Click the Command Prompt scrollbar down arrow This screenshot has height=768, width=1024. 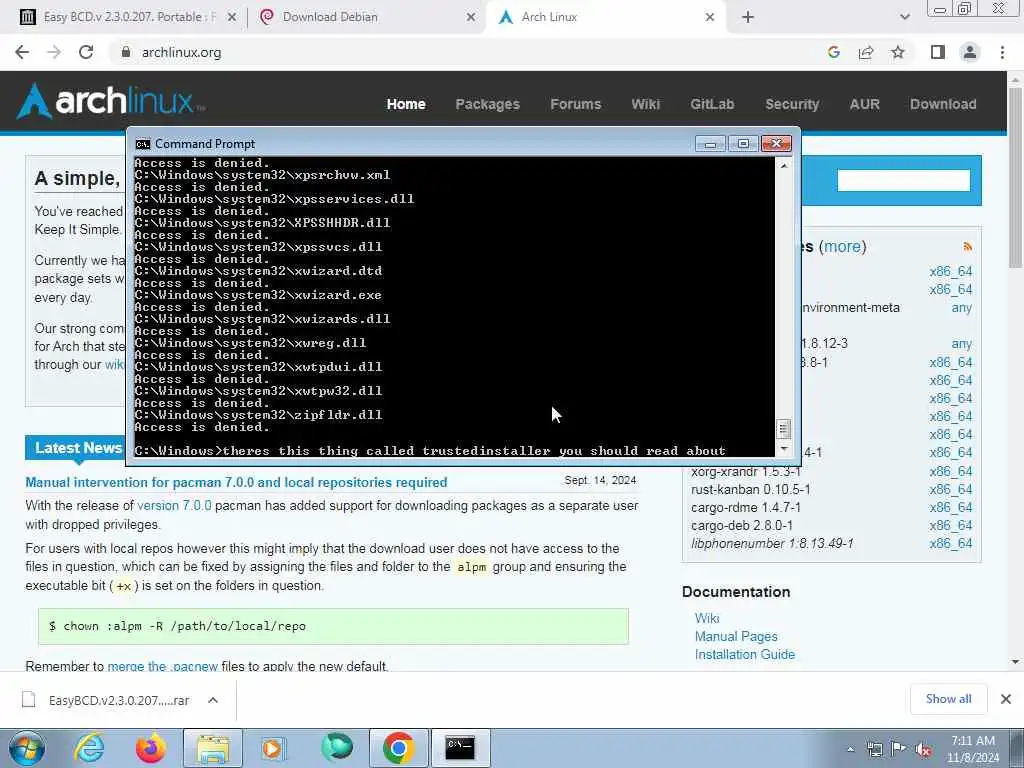784,449
